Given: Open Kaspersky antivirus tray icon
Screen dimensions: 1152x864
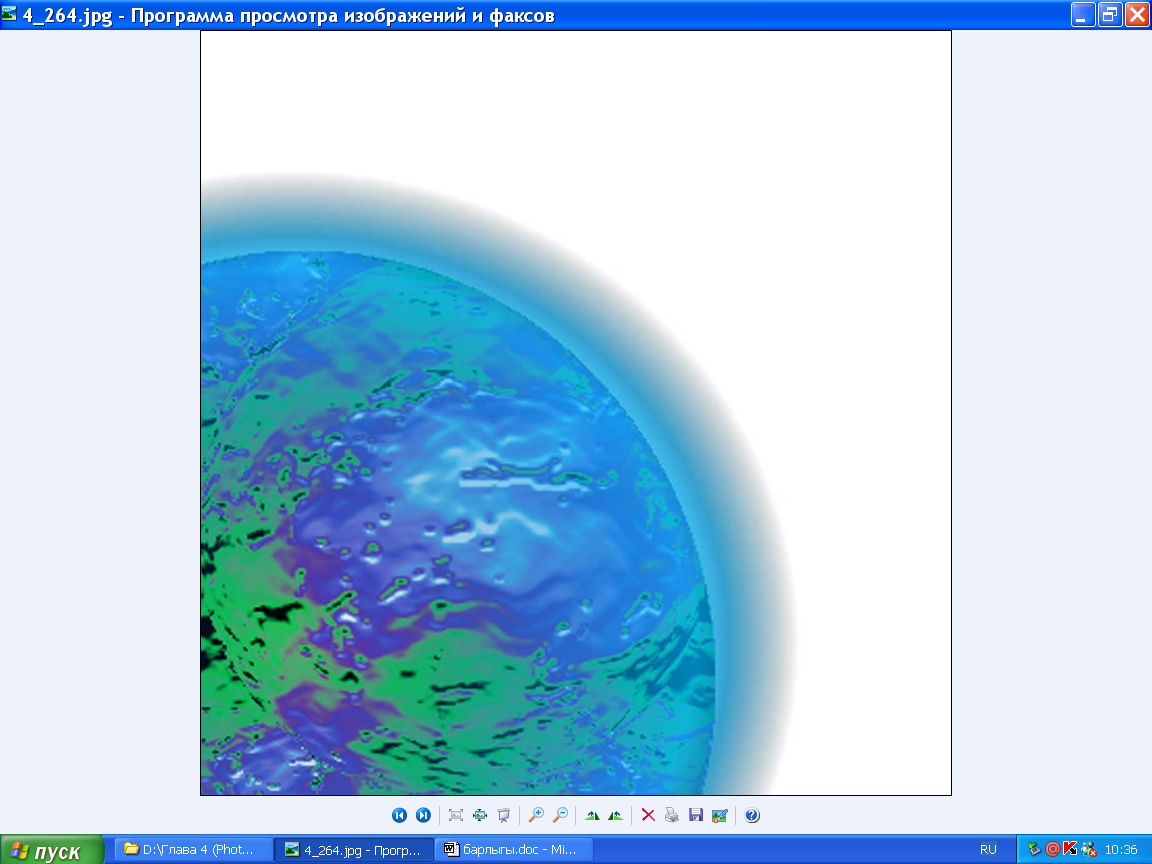Looking at the screenshot, I should (1070, 849).
